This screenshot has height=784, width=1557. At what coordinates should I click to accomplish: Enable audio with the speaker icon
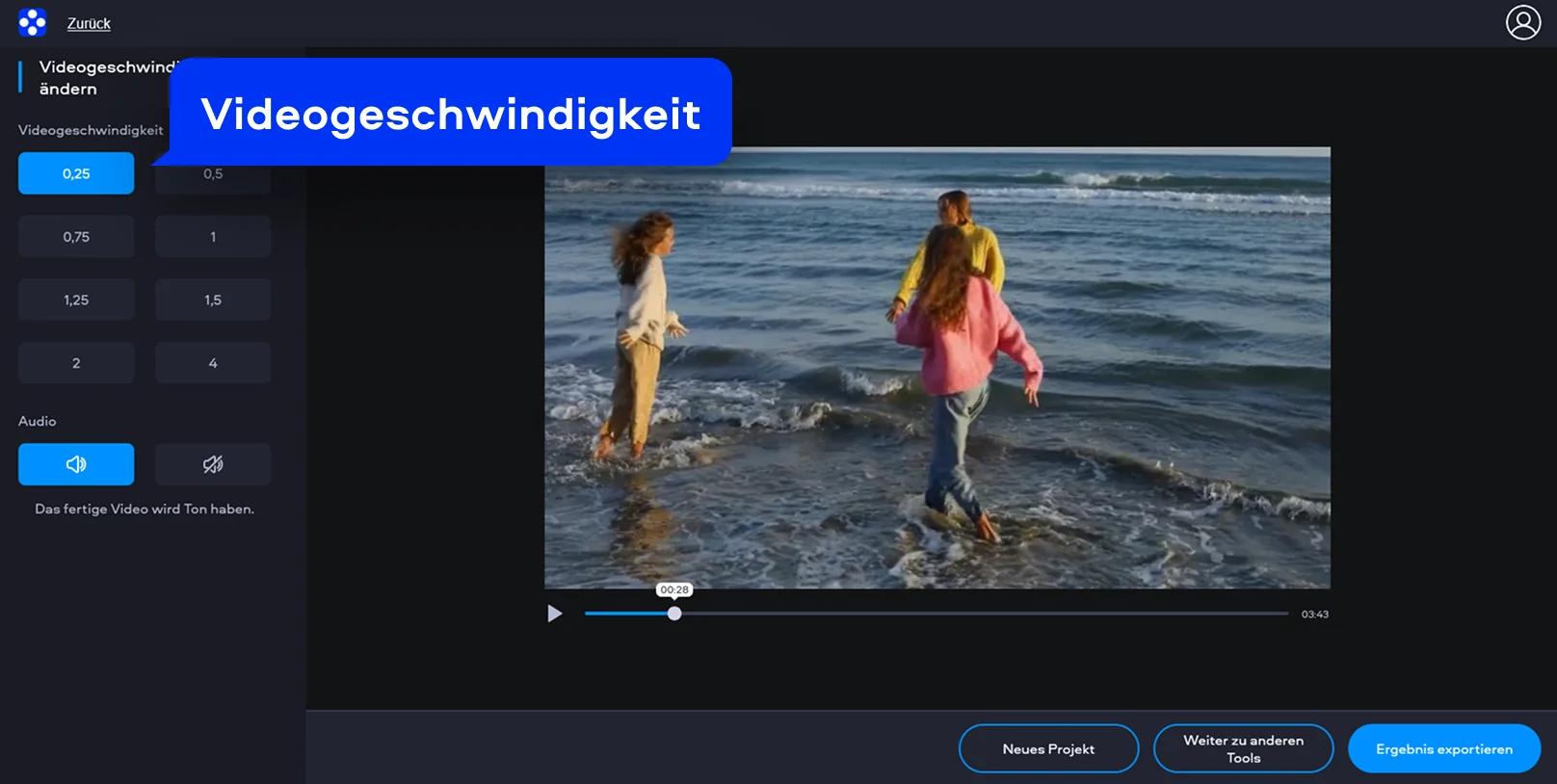pyautogui.click(x=76, y=464)
